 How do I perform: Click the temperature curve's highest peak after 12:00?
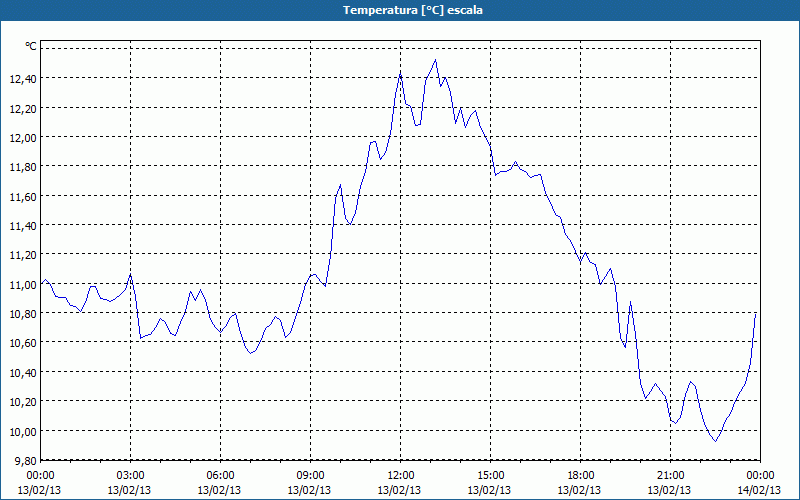click(x=435, y=60)
